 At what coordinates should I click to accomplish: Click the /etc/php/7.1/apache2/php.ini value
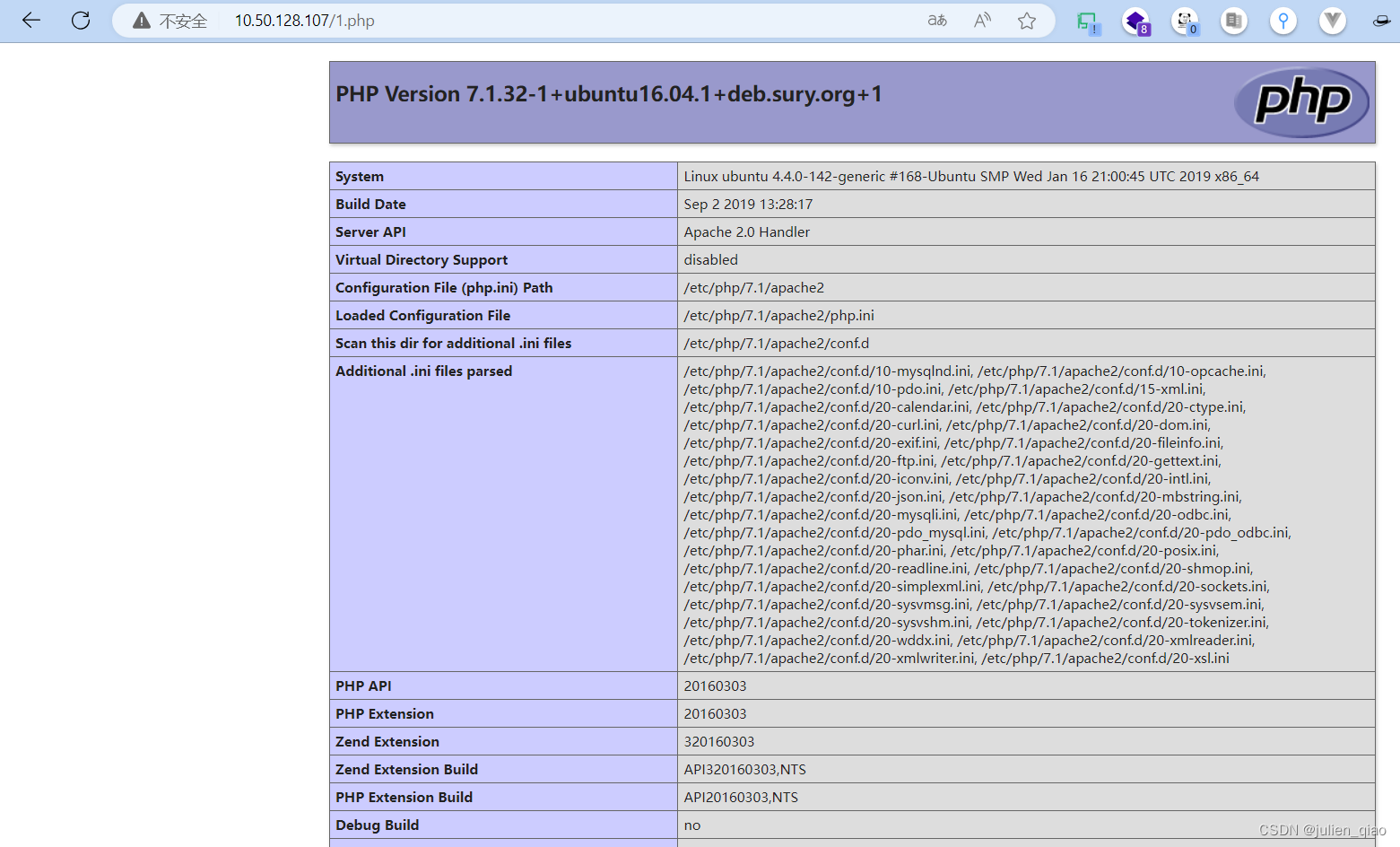click(778, 316)
